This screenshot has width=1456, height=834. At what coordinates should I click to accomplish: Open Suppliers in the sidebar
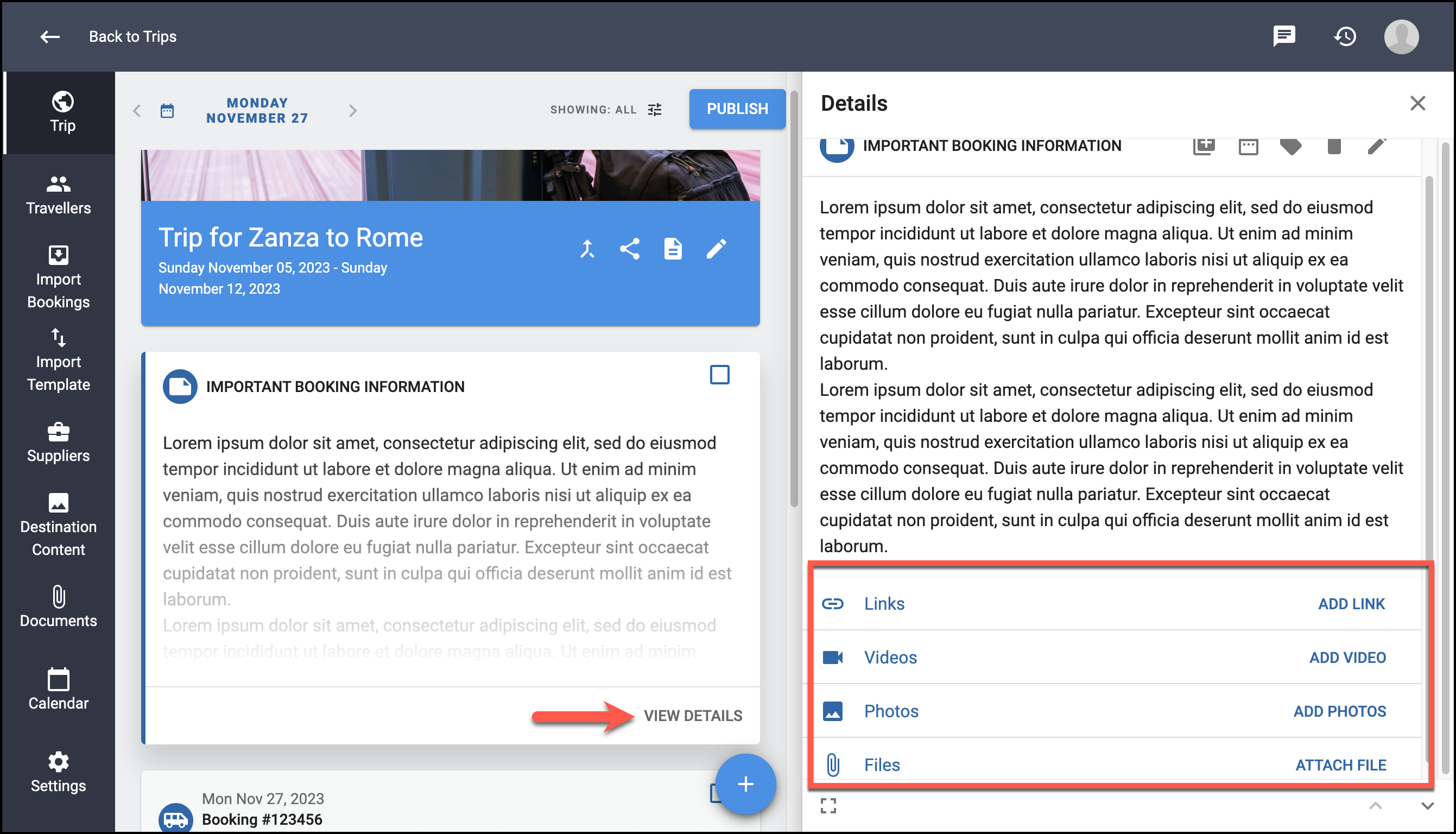click(59, 442)
